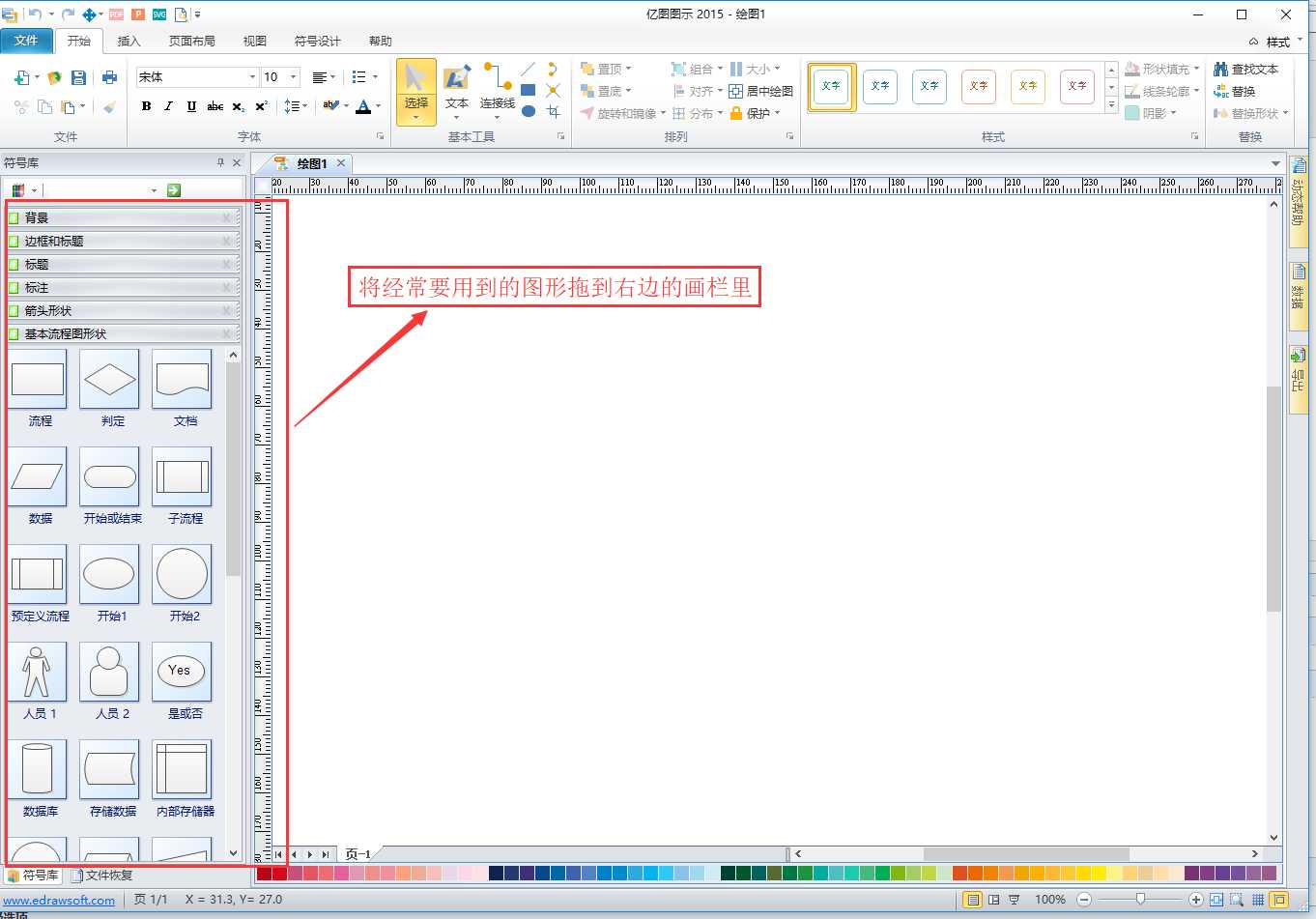Click the Subscript icon
1316x919 pixels.
point(239,106)
